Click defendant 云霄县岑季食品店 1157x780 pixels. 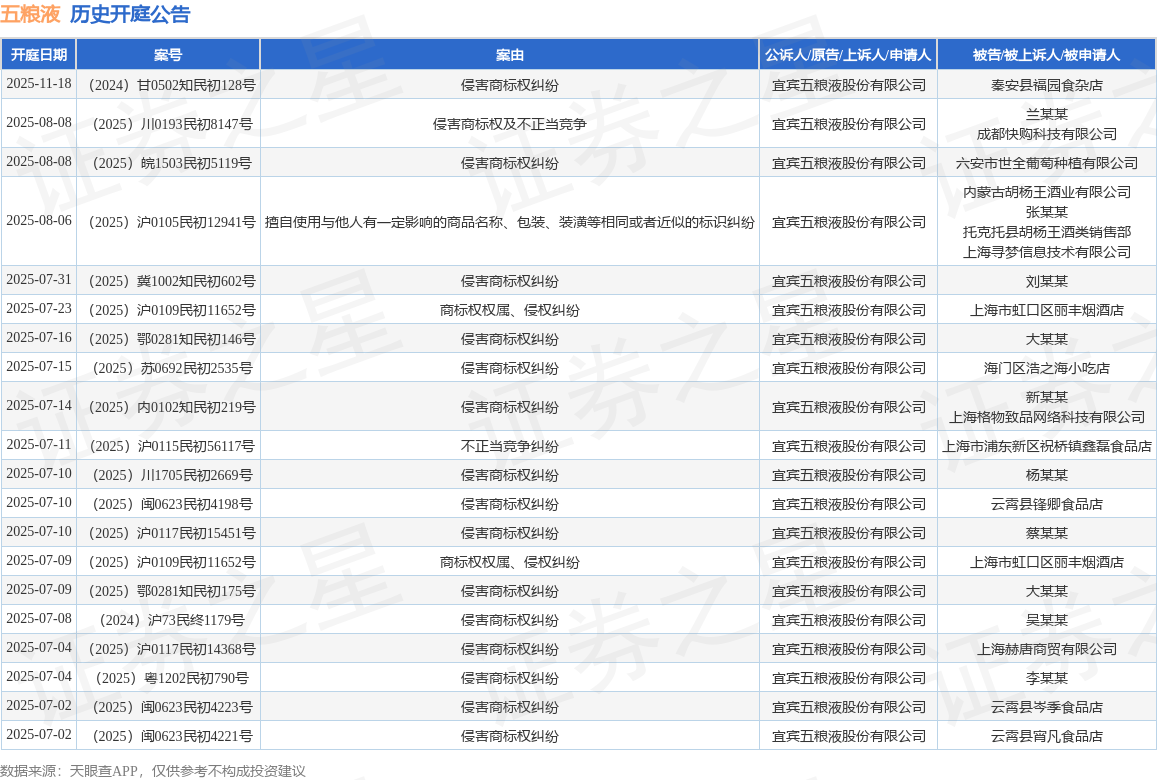coord(1046,708)
